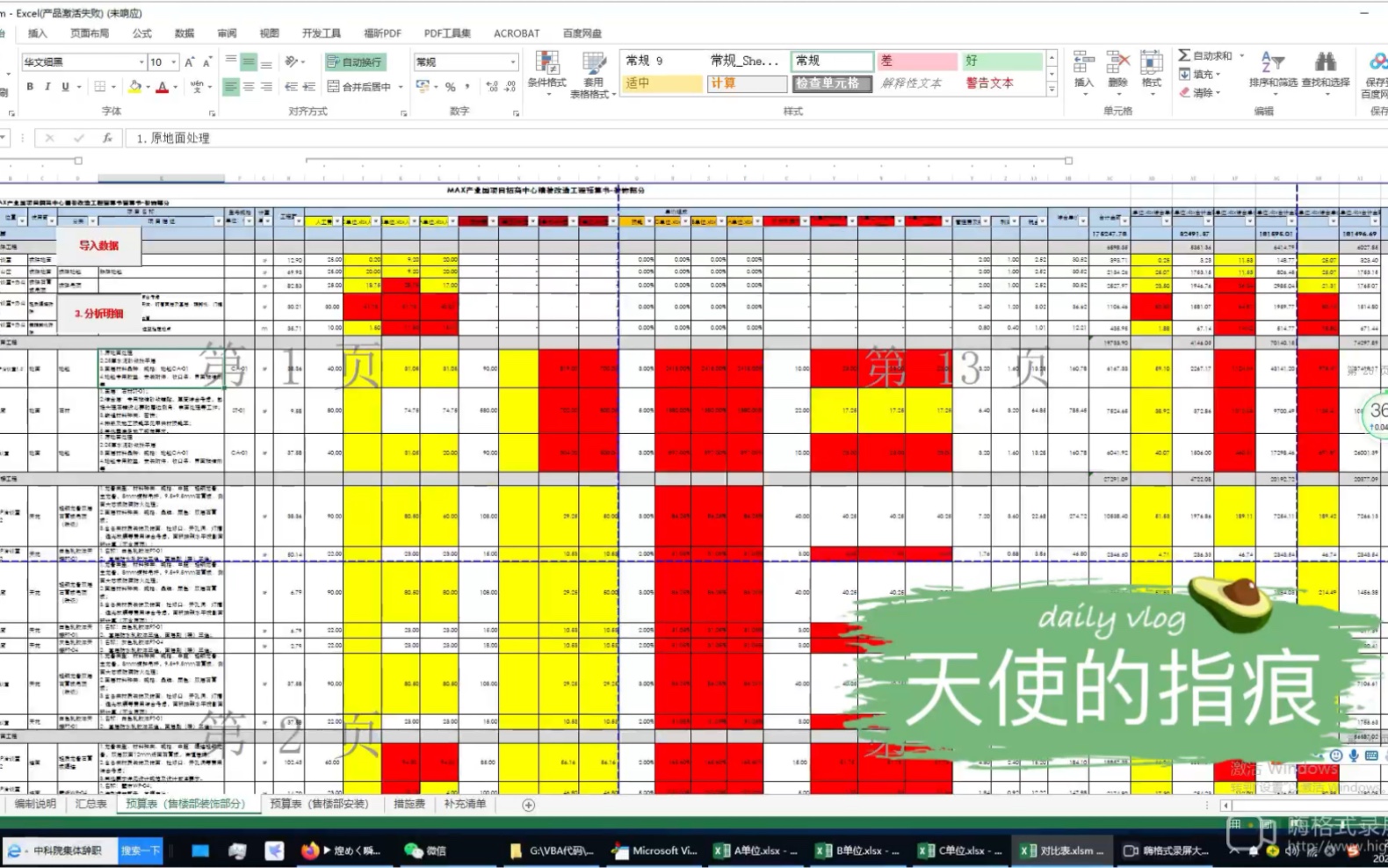This screenshot has height=868, width=1388.
Task: Open the phonetic guide (wén) tool
Action: (x=196, y=86)
